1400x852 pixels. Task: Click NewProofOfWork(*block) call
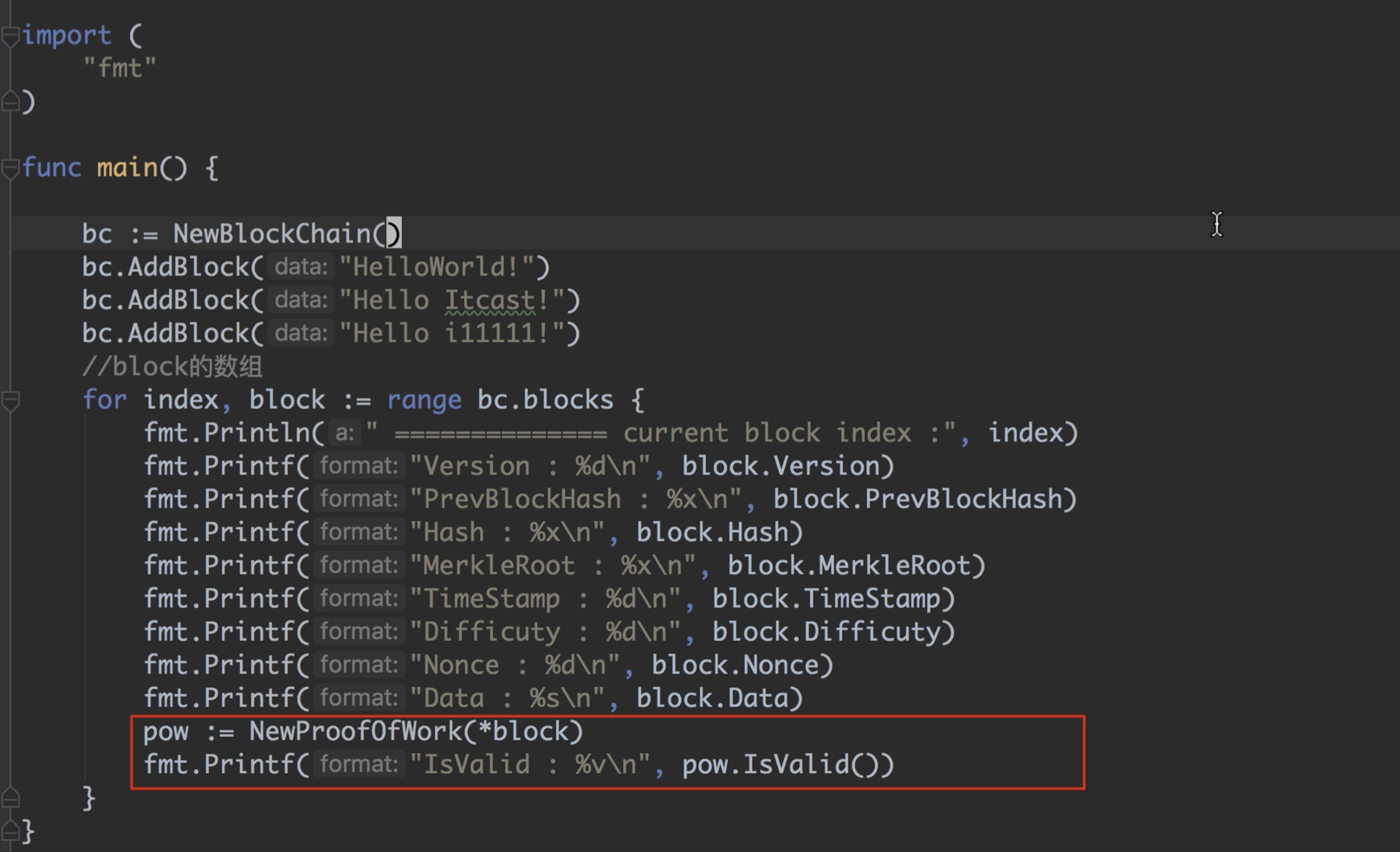(x=417, y=732)
